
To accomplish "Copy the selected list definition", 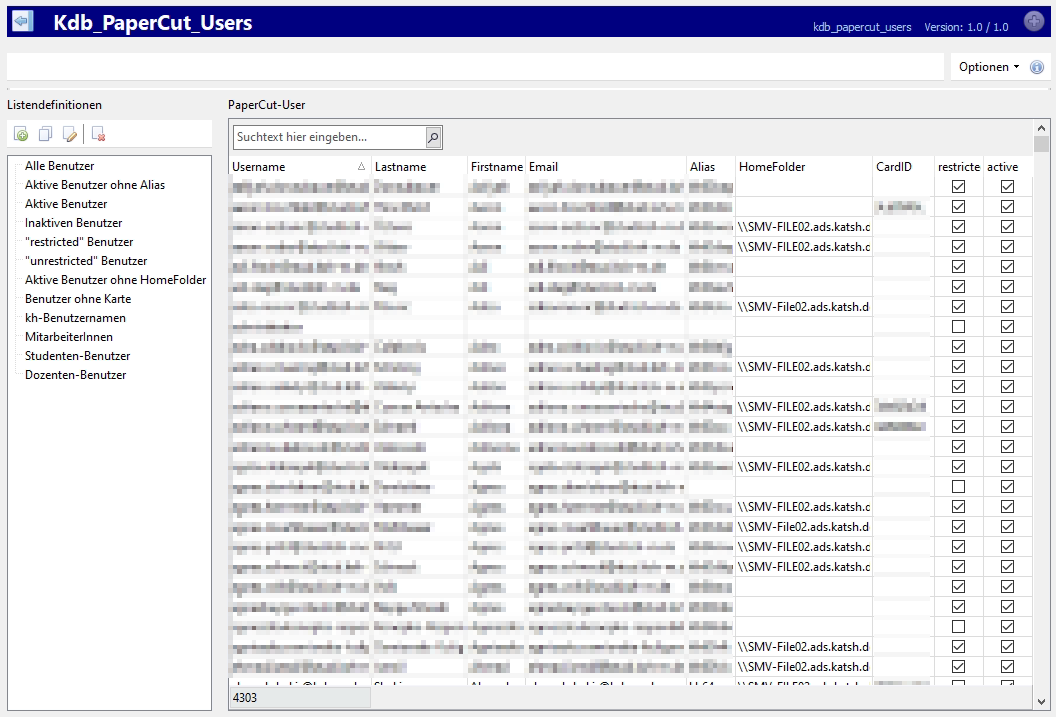I will click(45, 134).
